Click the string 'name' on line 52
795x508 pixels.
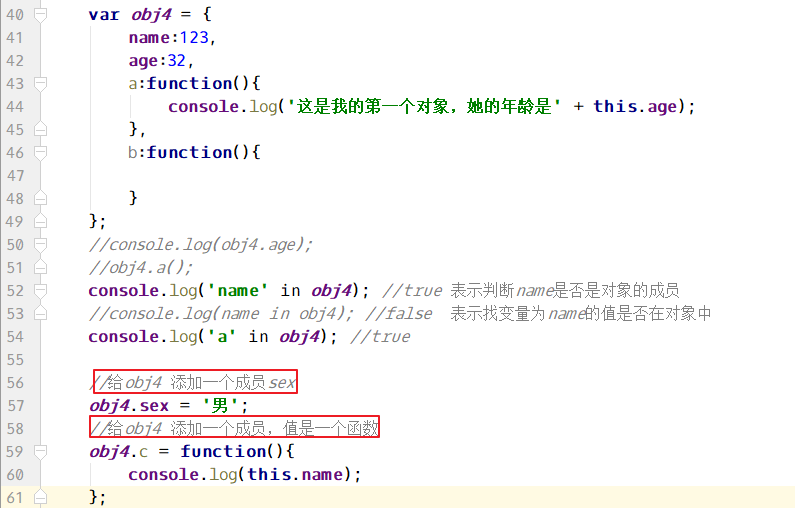[238, 291]
